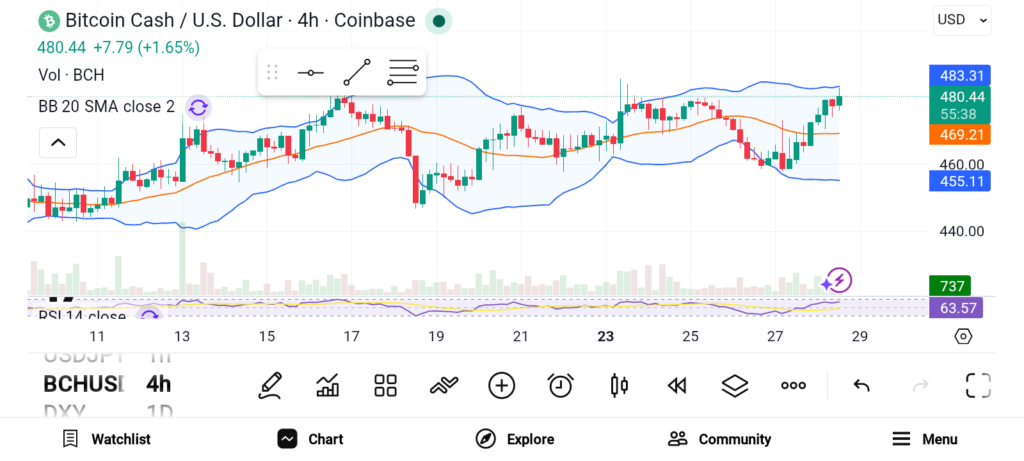Open the object tree layers icon
The image size is (1024, 461).
click(735, 385)
